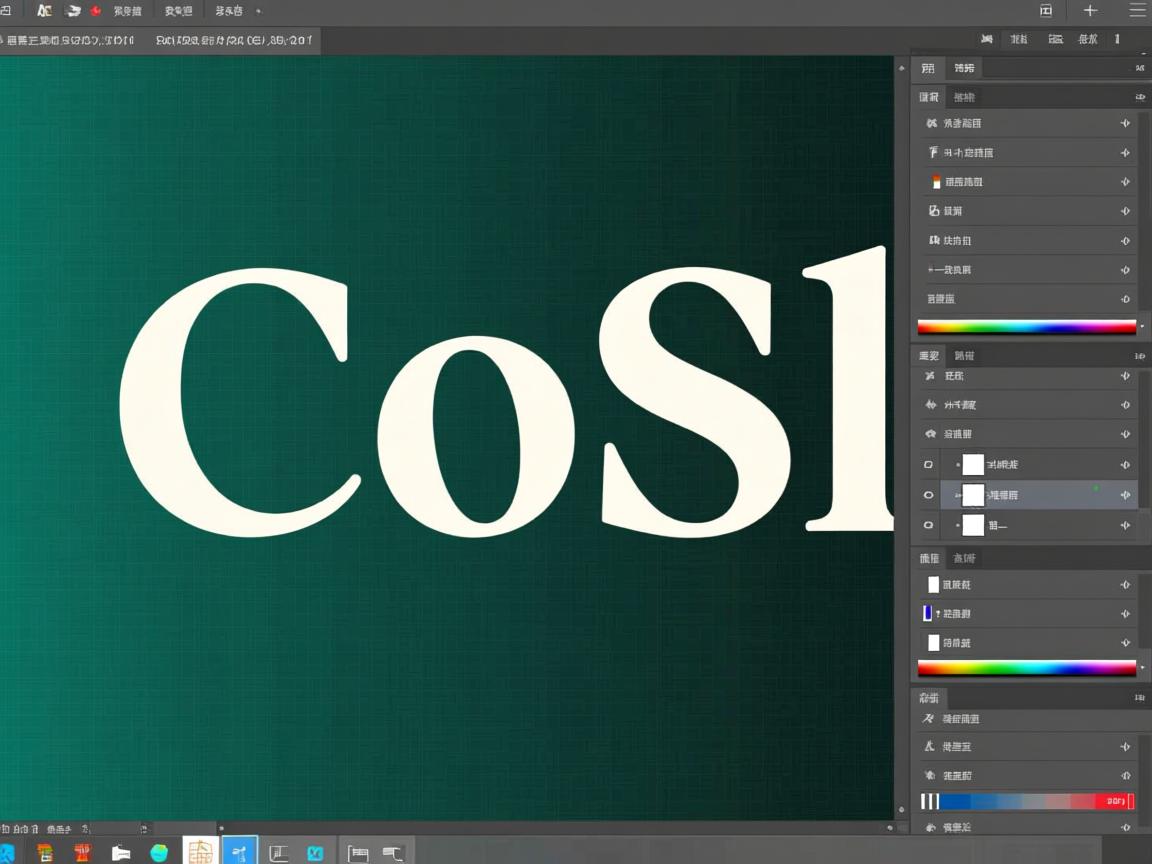
Task: Click the blue rectangle icon in the lower swatch list
Action: pyautogui.click(x=927, y=613)
